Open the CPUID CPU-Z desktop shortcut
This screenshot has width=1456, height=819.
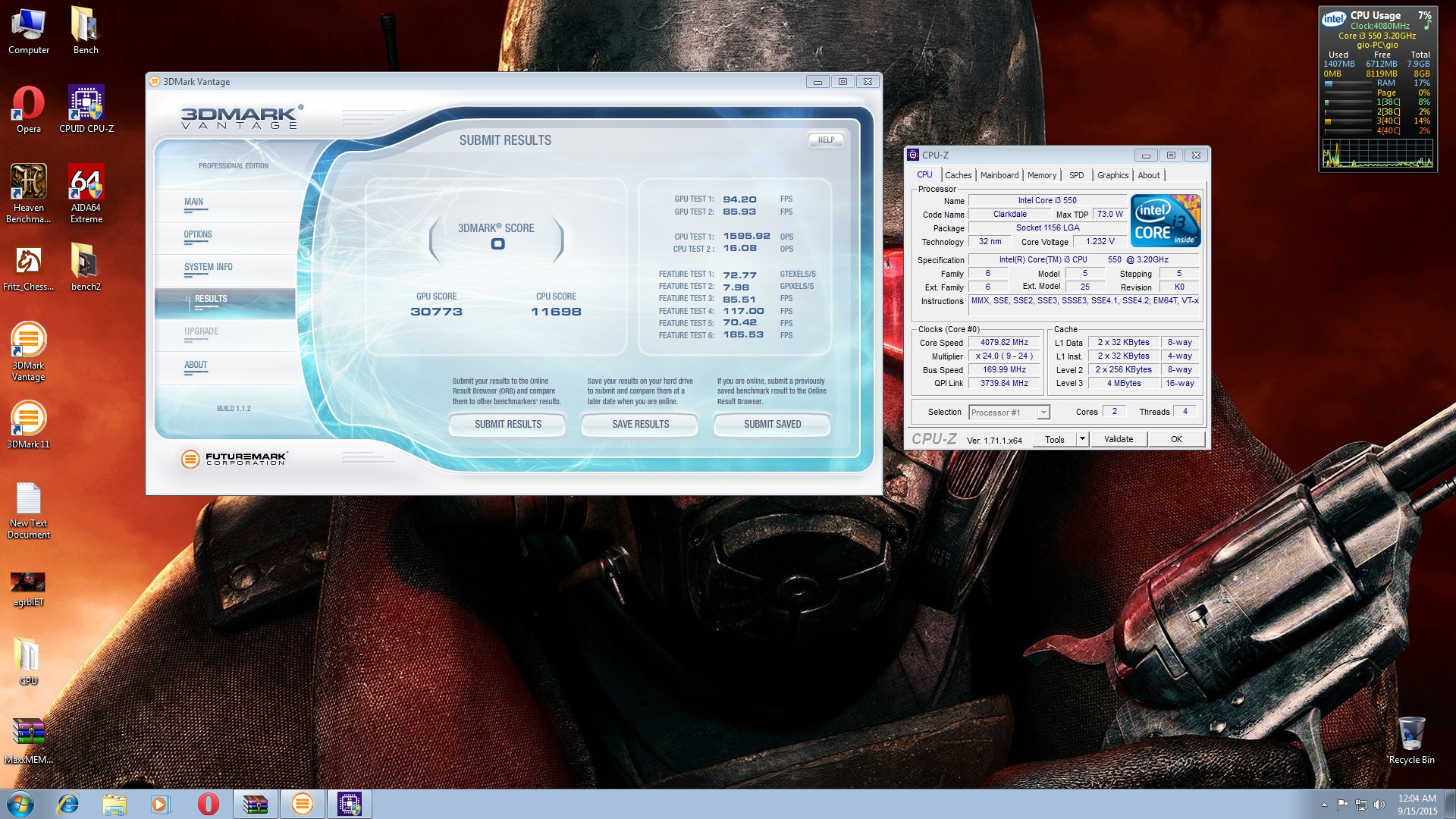86,110
